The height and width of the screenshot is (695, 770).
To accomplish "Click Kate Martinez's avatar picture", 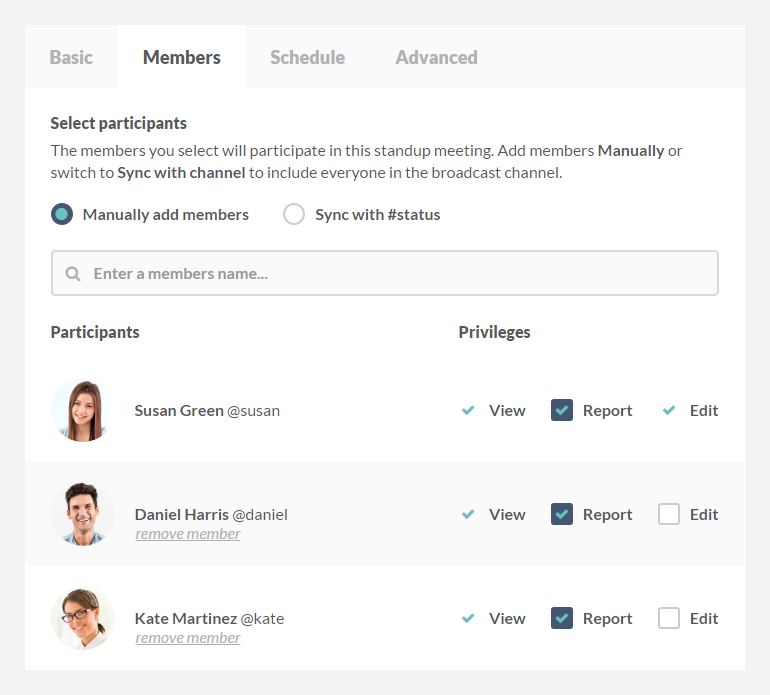I will tap(83, 618).
